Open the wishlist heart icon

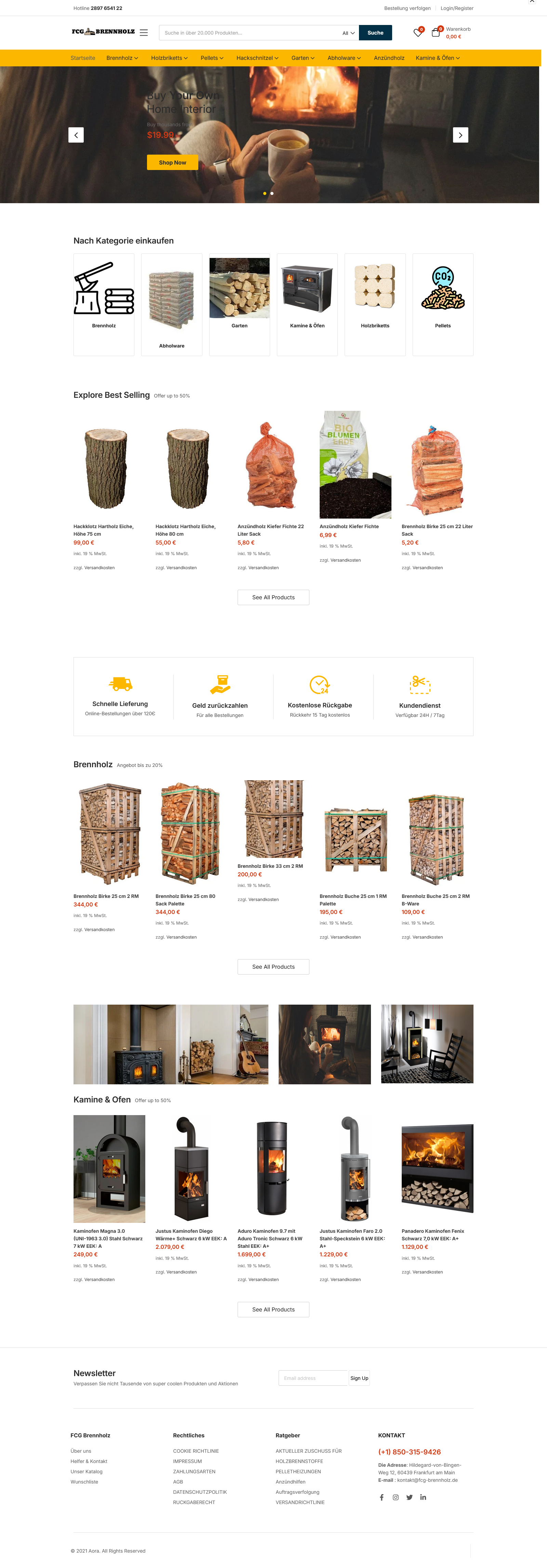(418, 32)
